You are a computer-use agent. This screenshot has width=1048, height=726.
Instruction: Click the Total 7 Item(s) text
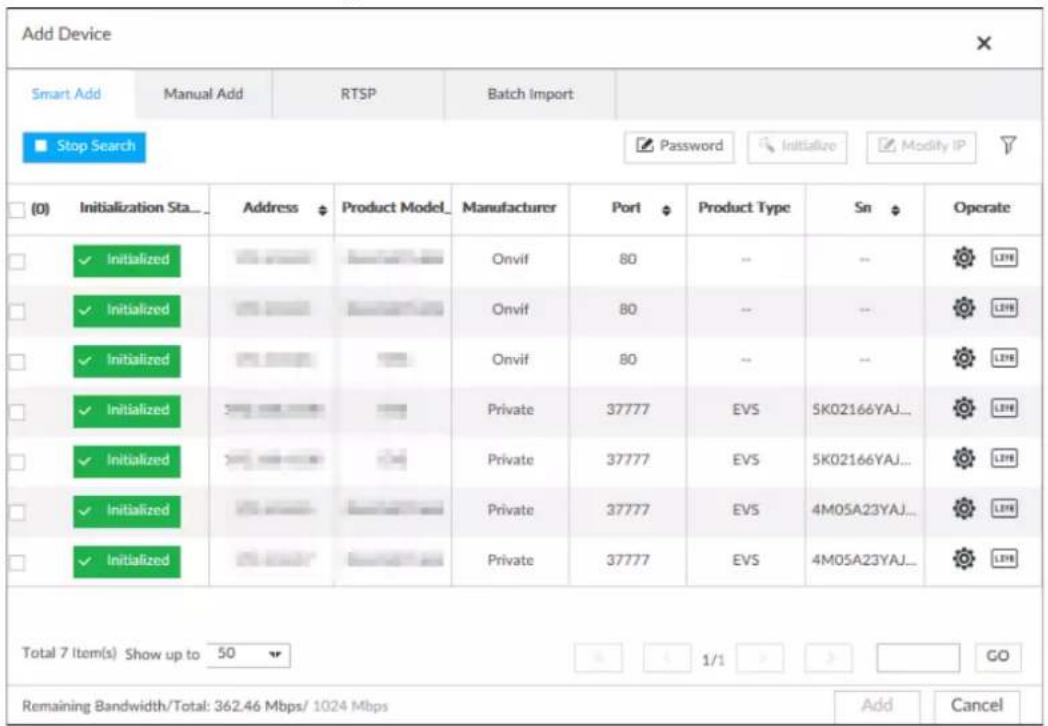point(69,653)
